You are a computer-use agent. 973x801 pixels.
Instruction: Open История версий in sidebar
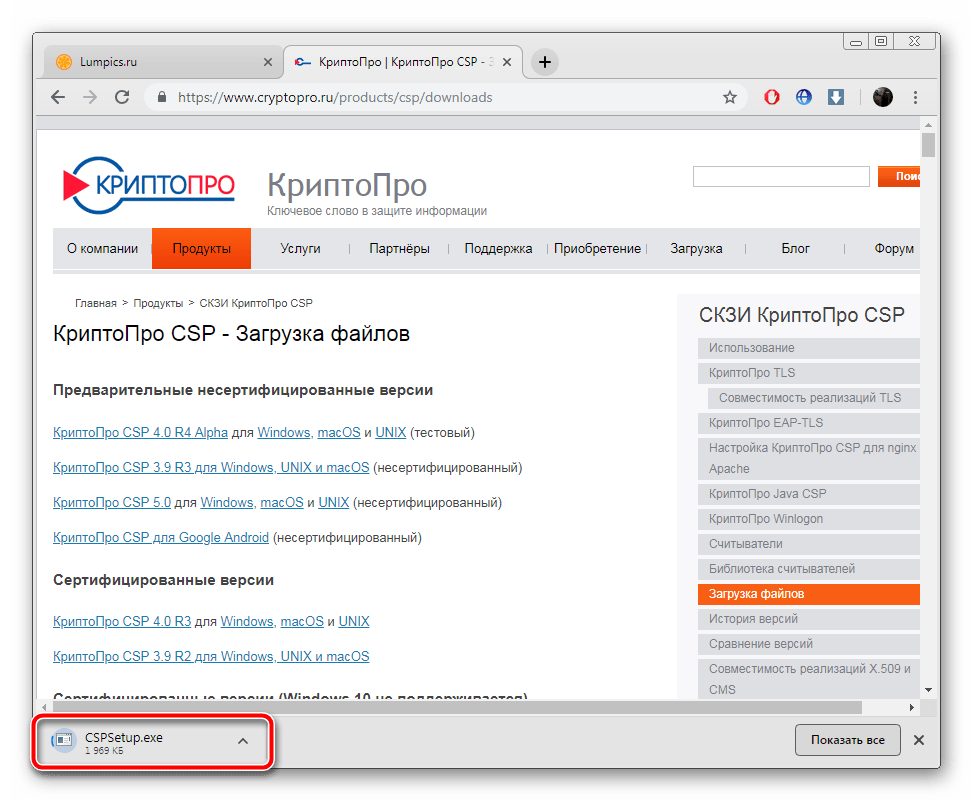click(753, 619)
